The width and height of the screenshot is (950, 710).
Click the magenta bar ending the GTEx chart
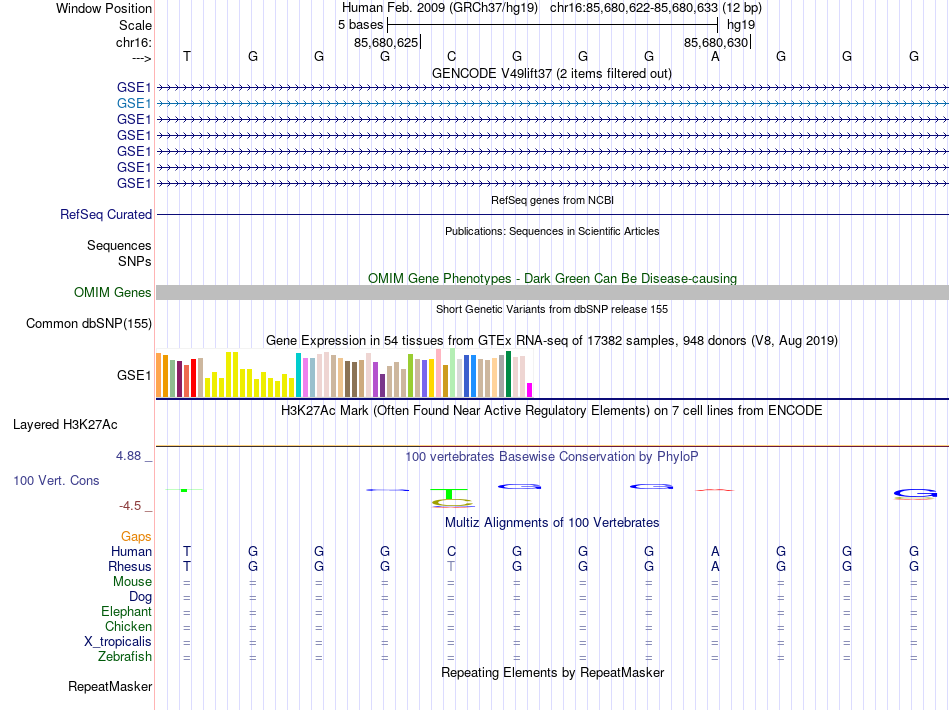(x=530, y=390)
